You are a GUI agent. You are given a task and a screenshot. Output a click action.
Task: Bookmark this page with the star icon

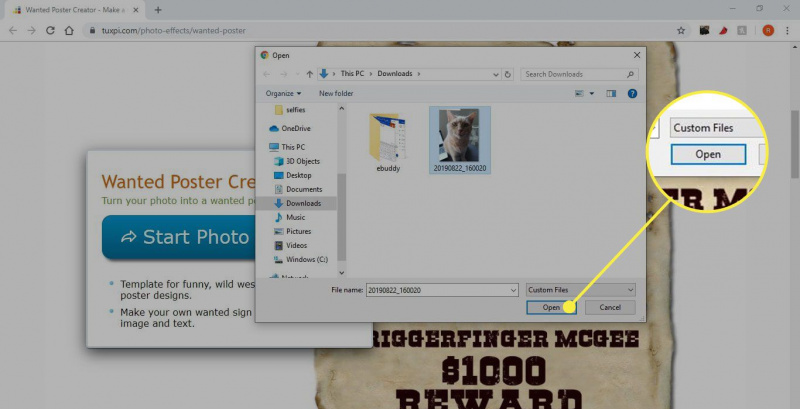point(681,31)
